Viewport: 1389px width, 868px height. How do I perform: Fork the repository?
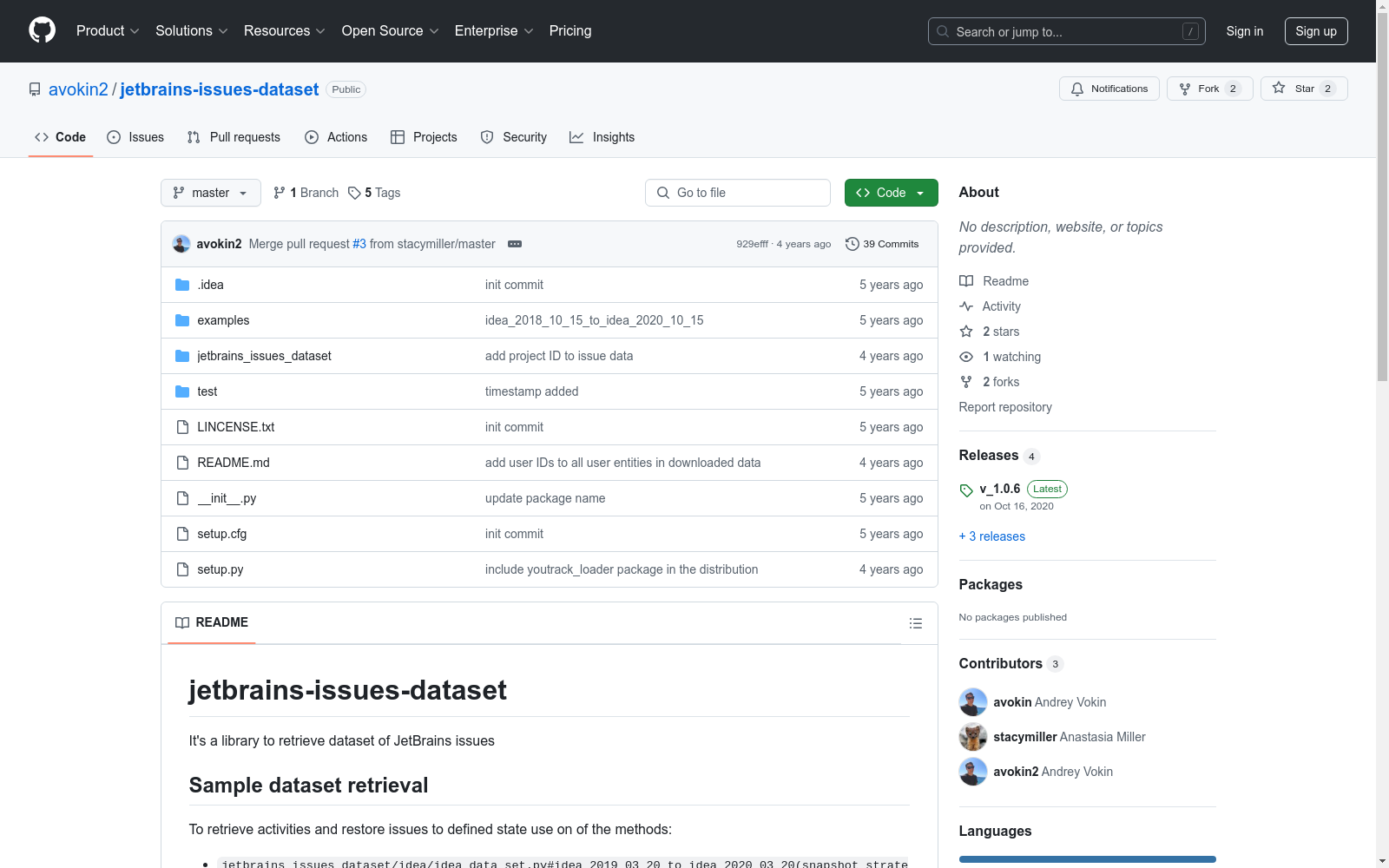click(1210, 89)
